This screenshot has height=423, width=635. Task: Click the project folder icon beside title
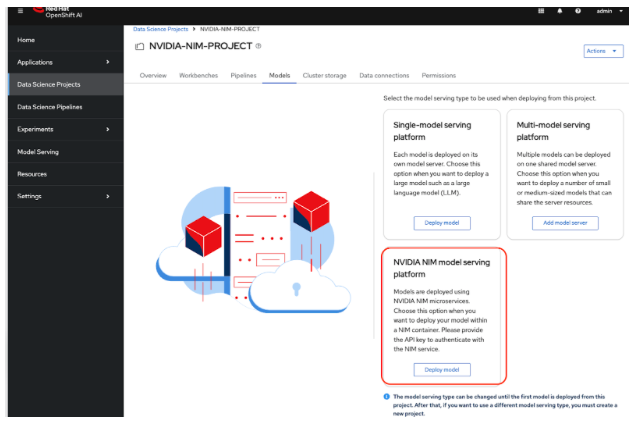coord(139,47)
